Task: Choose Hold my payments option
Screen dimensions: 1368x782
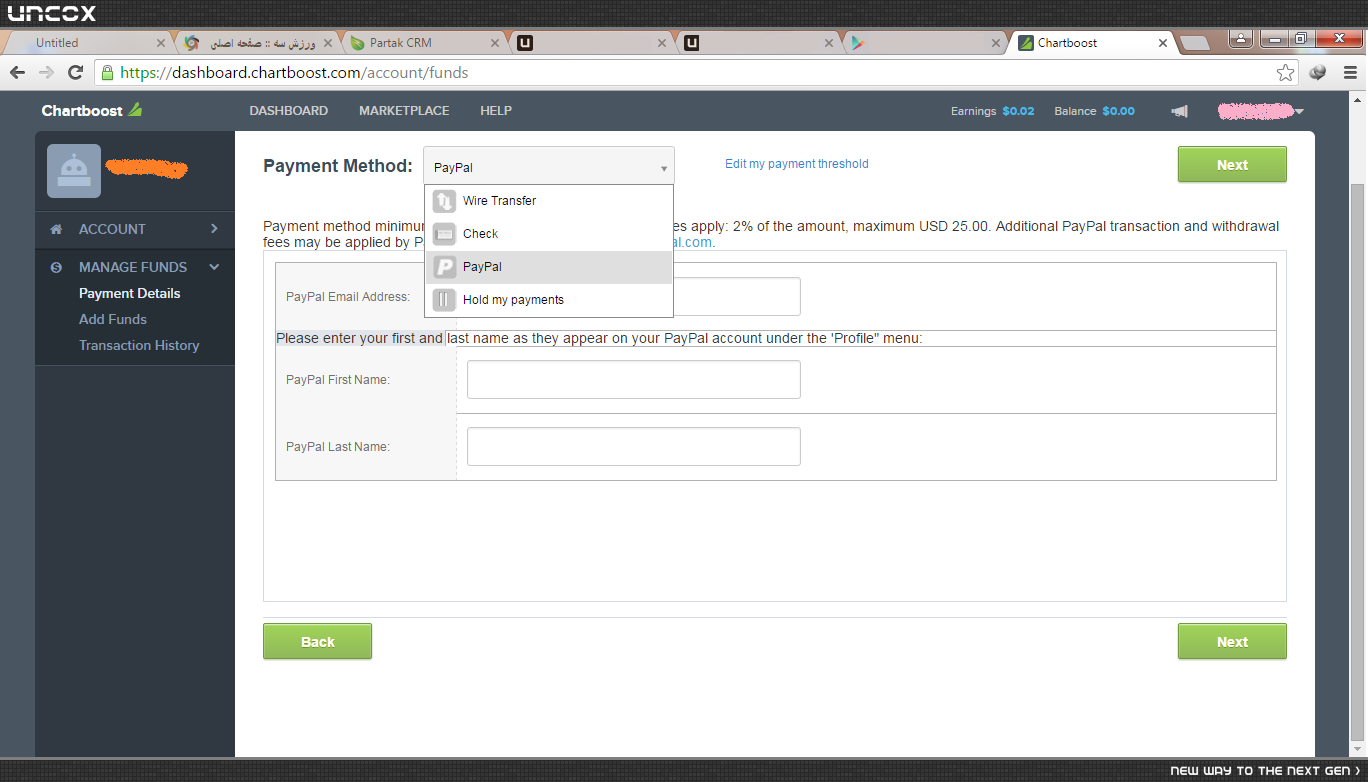Action: tap(549, 300)
